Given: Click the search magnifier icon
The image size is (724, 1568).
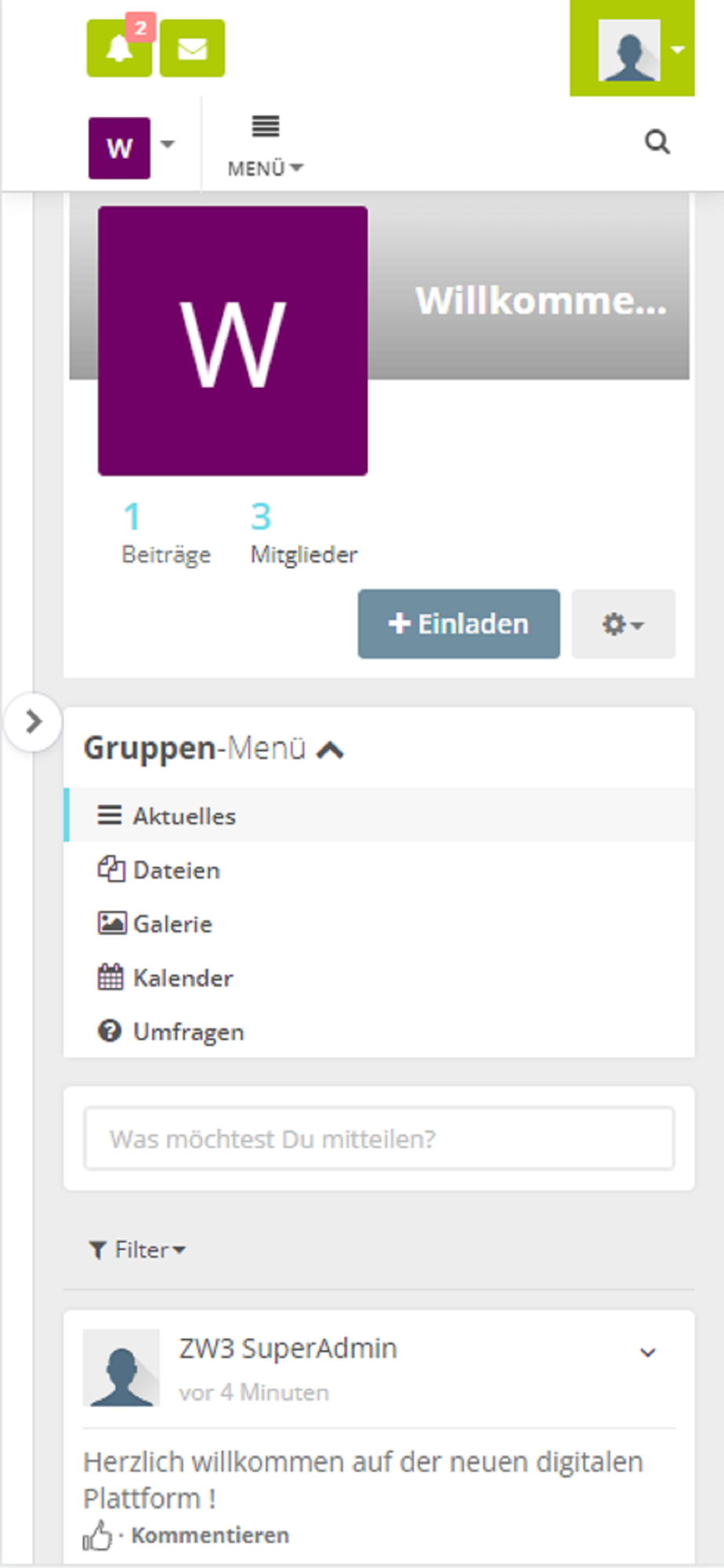Looking at the screenshot, I should click(x=657, y=142).
